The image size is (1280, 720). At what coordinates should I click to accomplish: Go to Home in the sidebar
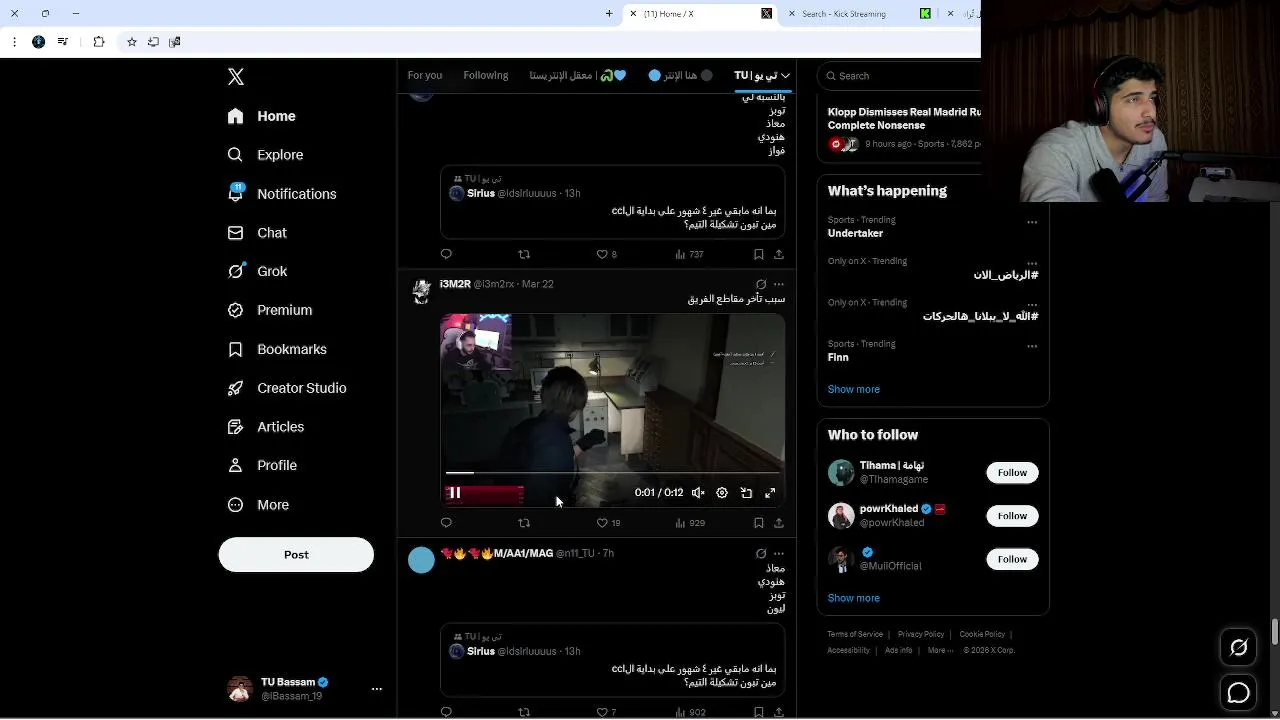261,116
